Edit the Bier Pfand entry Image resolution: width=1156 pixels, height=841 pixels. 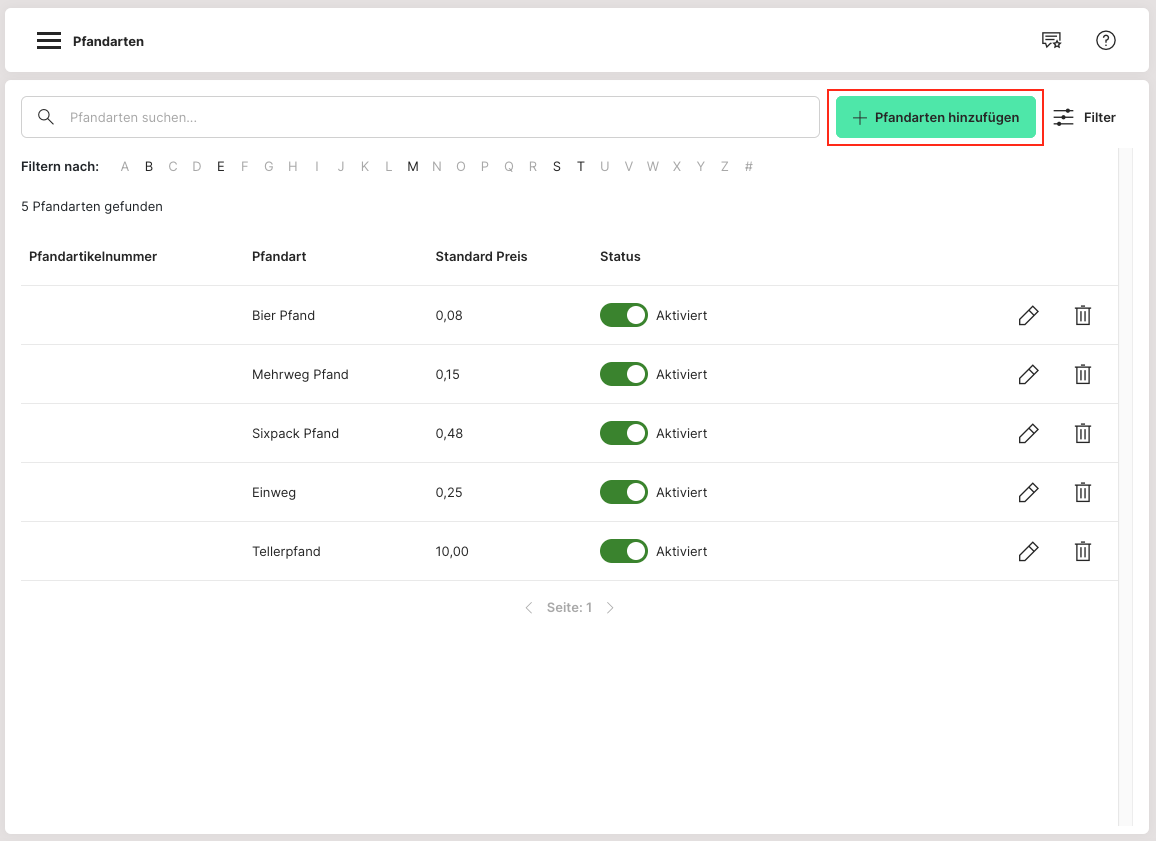click(1028, 316)
